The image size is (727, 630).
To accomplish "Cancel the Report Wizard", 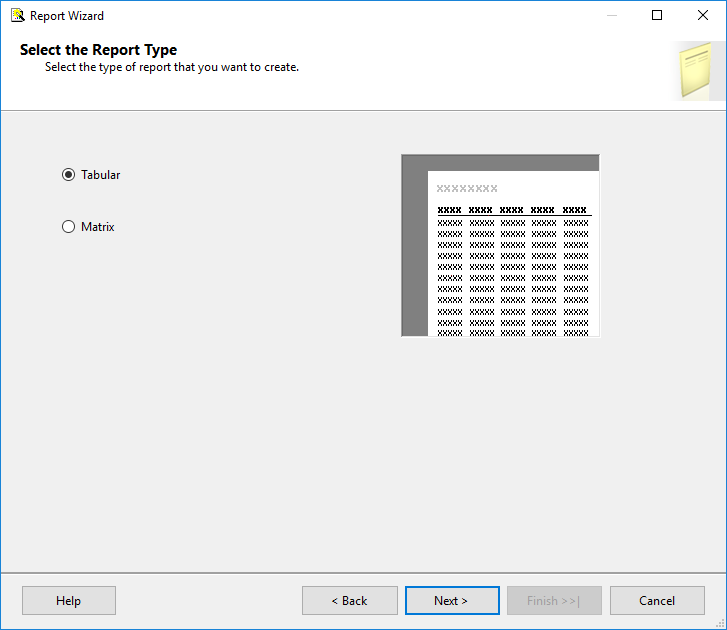I will (657, 600).
